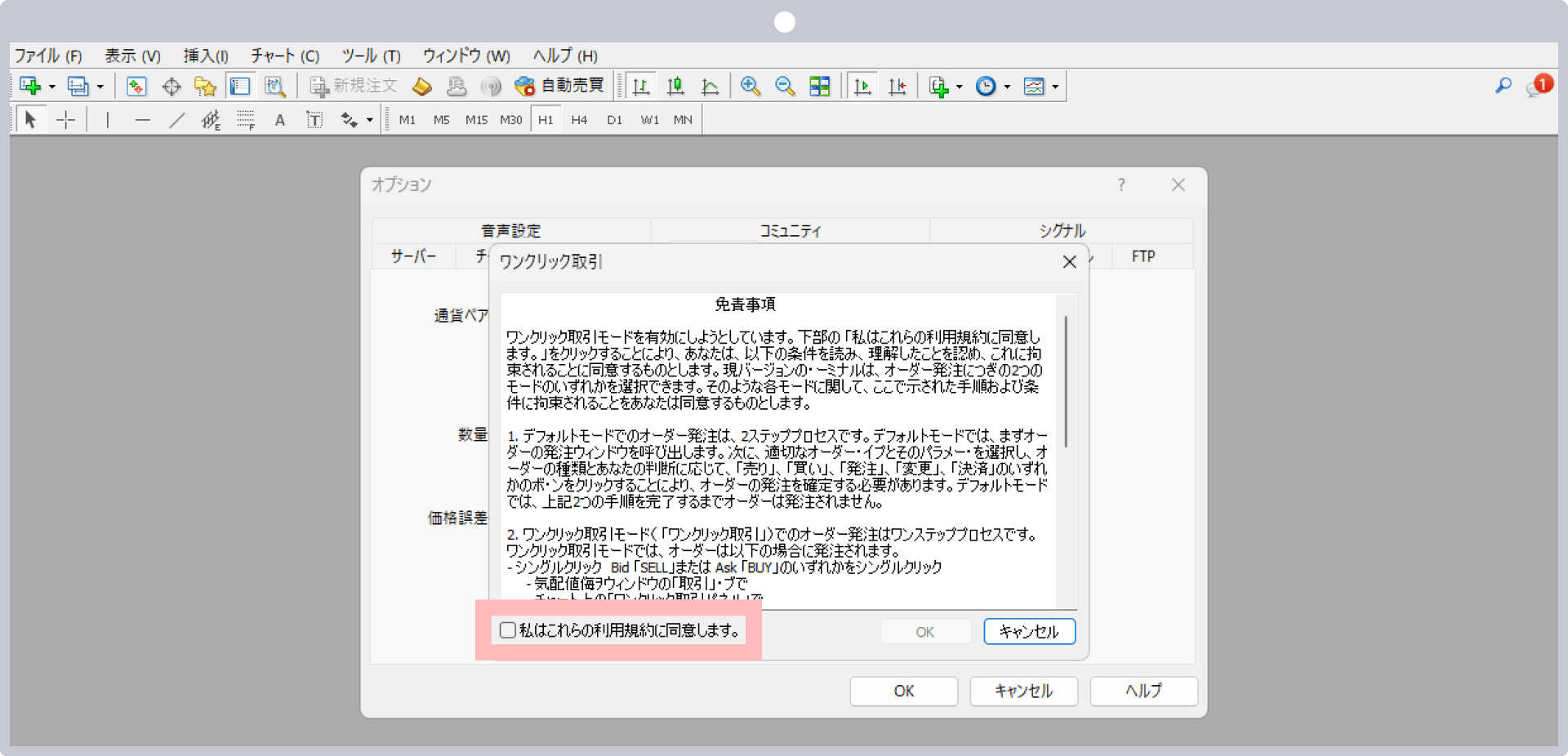The height and width of the screenshot is (756, 1568).
Task: Switch chart to MN timeframe
Action: pyautogui.click(x=683, y=120)
